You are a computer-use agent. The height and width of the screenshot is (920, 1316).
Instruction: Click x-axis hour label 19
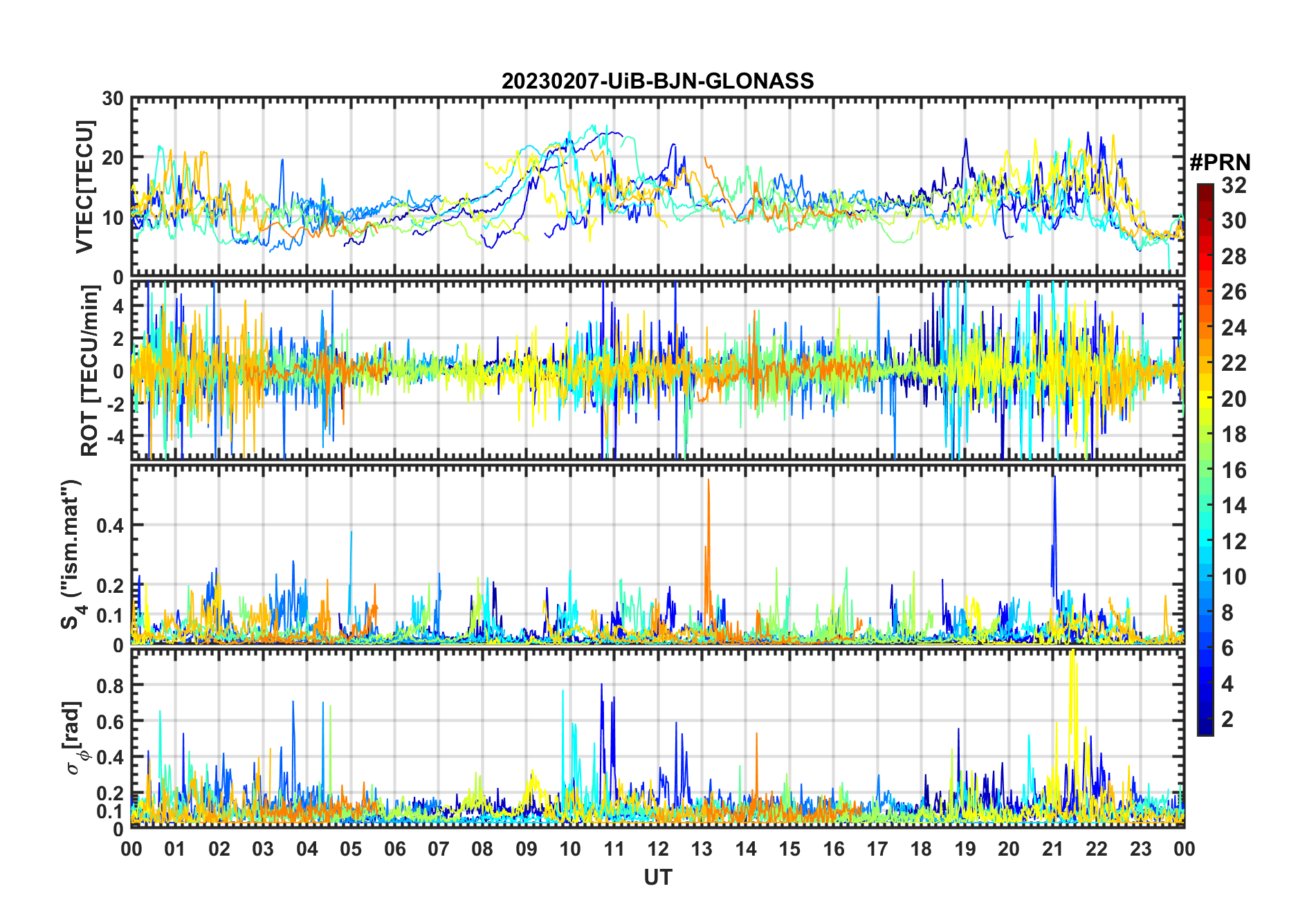click(x=965, y=849)
